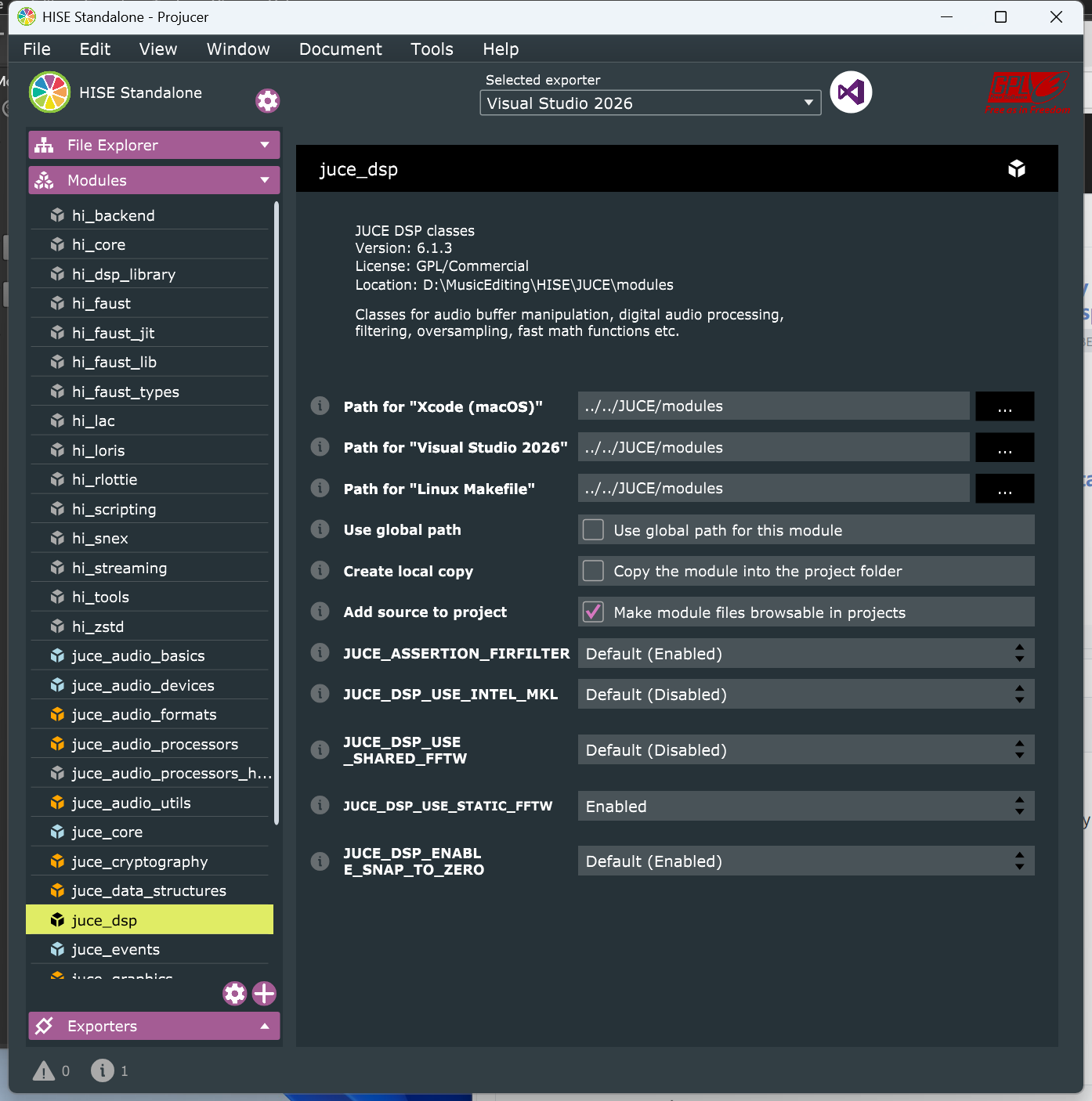Open the Selected exporter dropdown

[x=649, y=103]
